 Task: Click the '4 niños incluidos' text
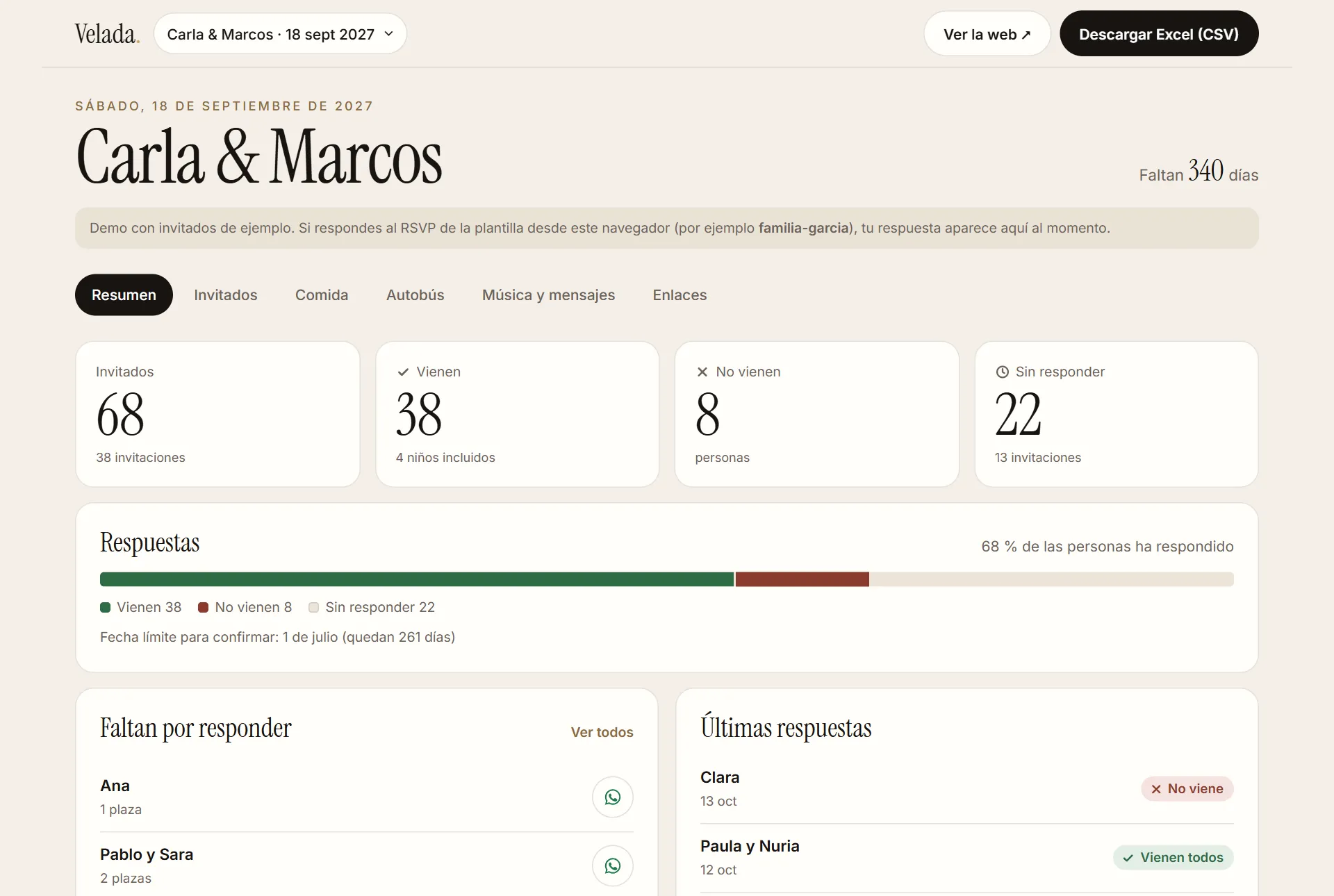pyautogui.click(x=445, y=458)
